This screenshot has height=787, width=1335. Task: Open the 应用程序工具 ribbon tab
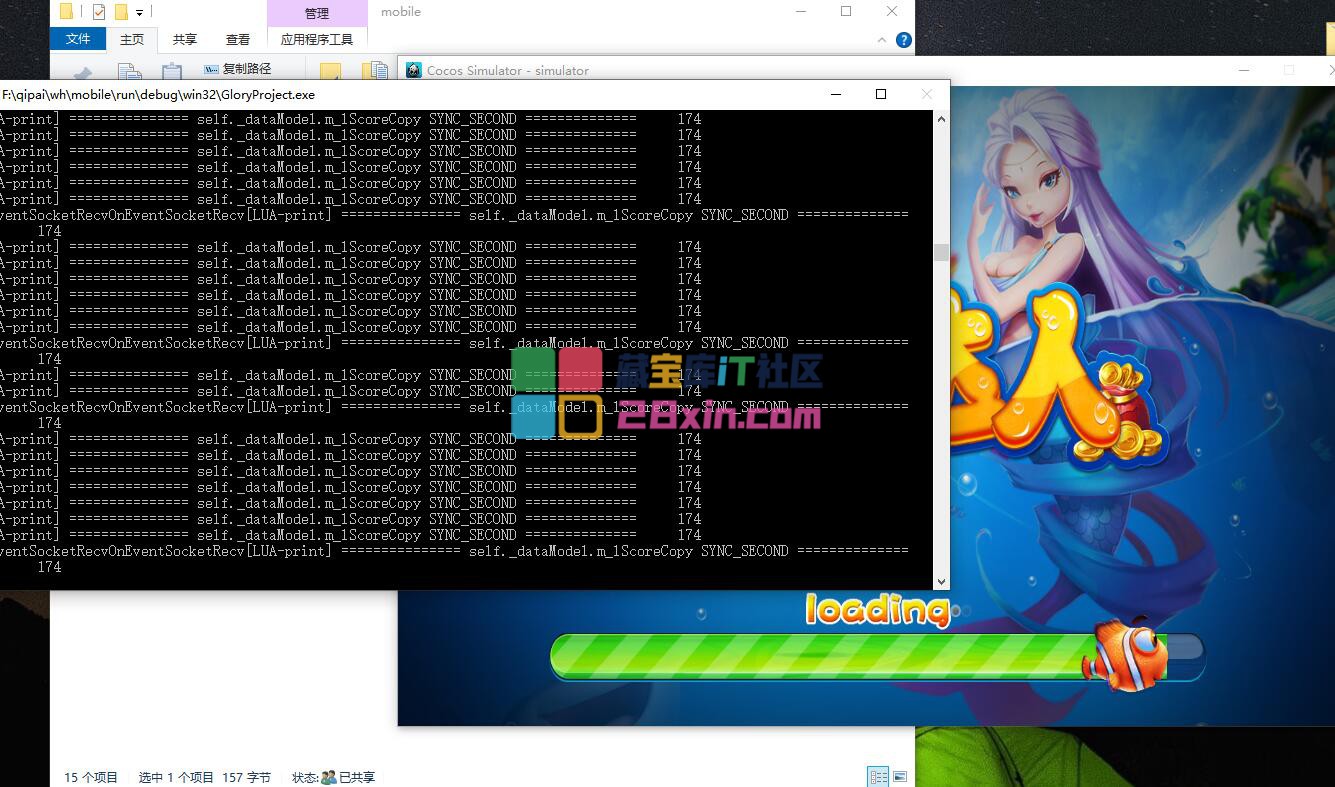click(x=317, y=39)
